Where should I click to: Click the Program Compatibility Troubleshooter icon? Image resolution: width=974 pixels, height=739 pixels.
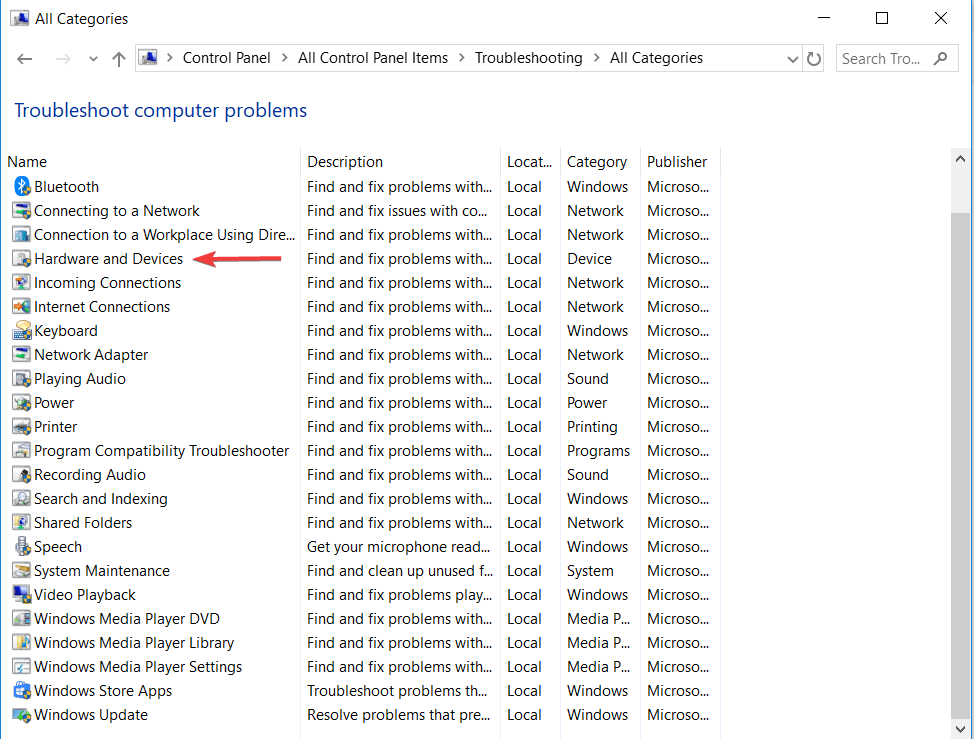coord(22,451)
